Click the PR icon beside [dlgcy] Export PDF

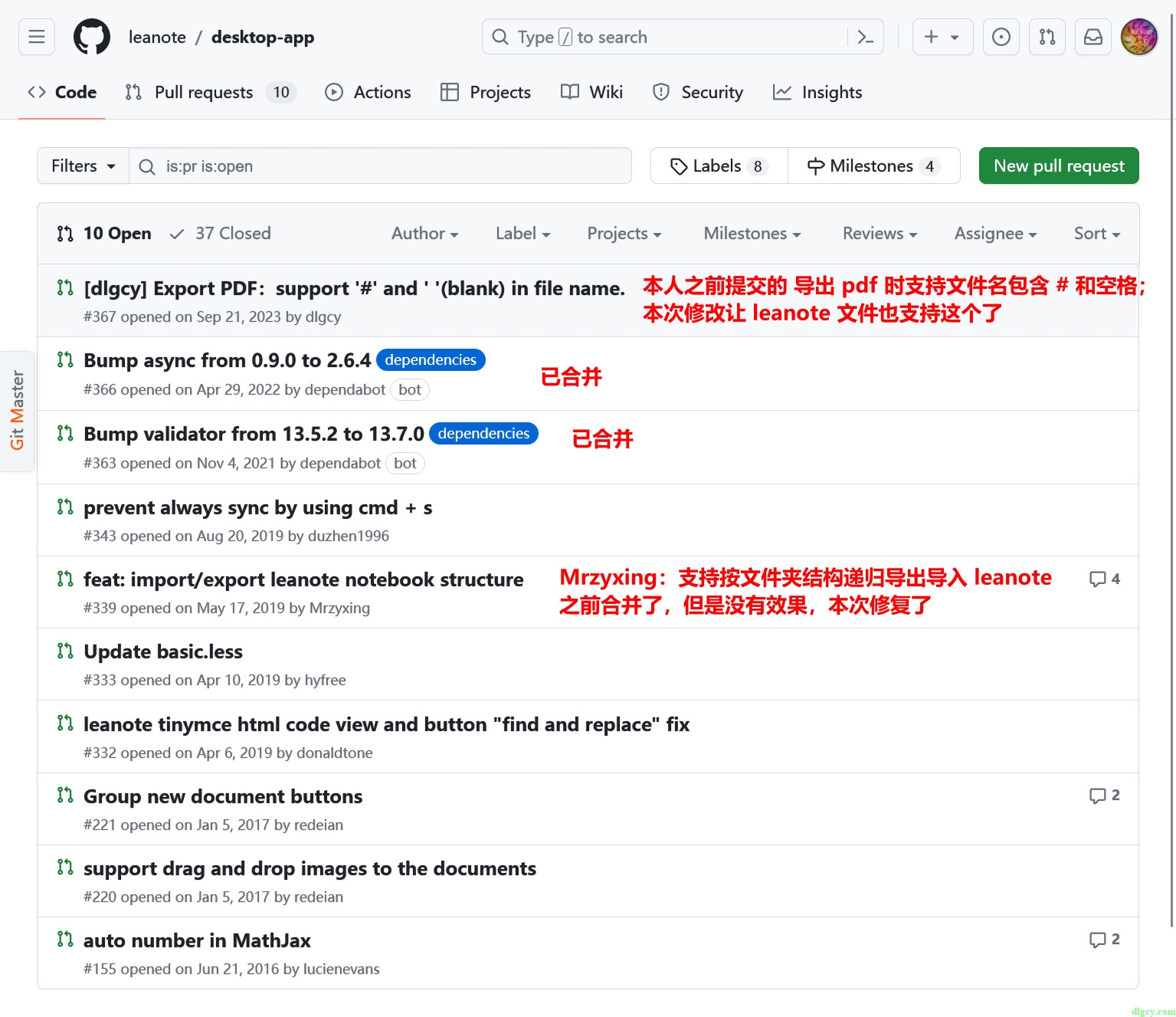(x=65, y=287)
